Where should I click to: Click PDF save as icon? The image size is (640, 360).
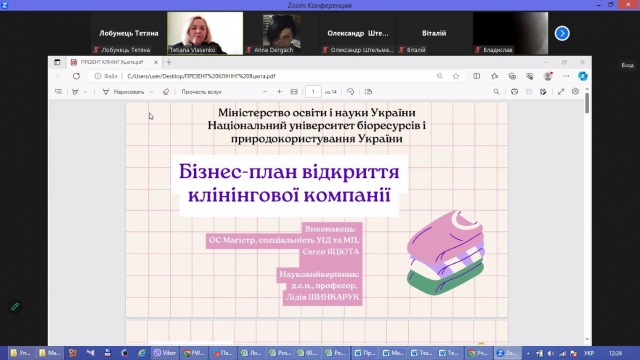pos(543,92)
